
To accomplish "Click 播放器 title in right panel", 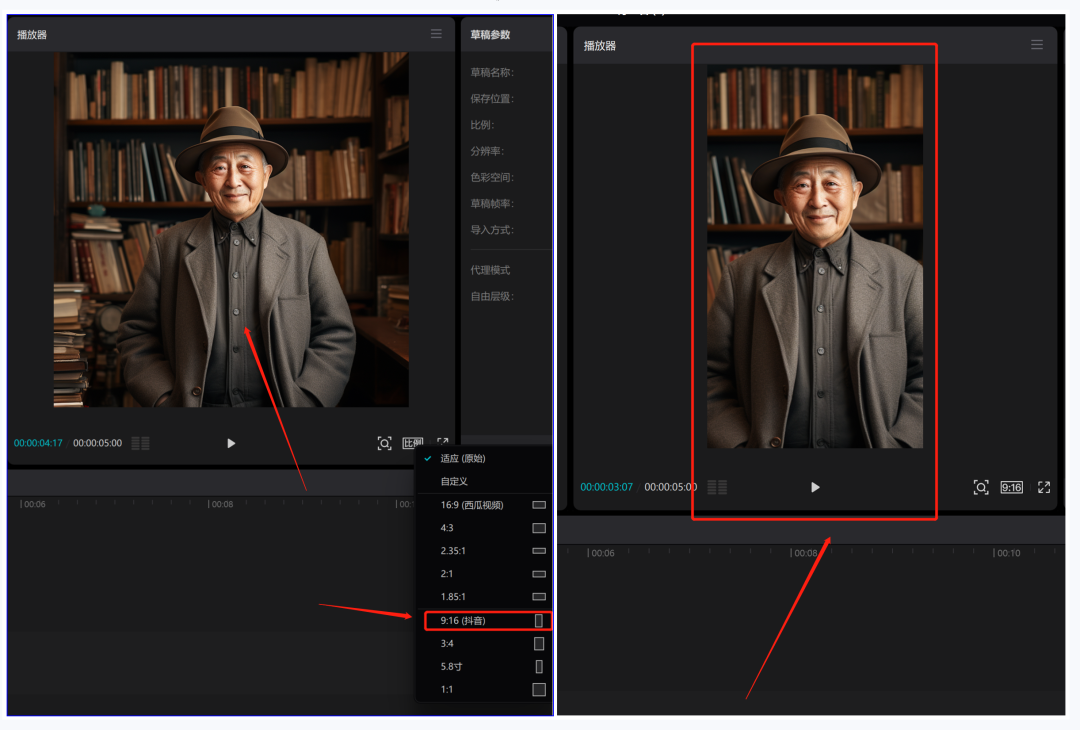I will [600, 46].
